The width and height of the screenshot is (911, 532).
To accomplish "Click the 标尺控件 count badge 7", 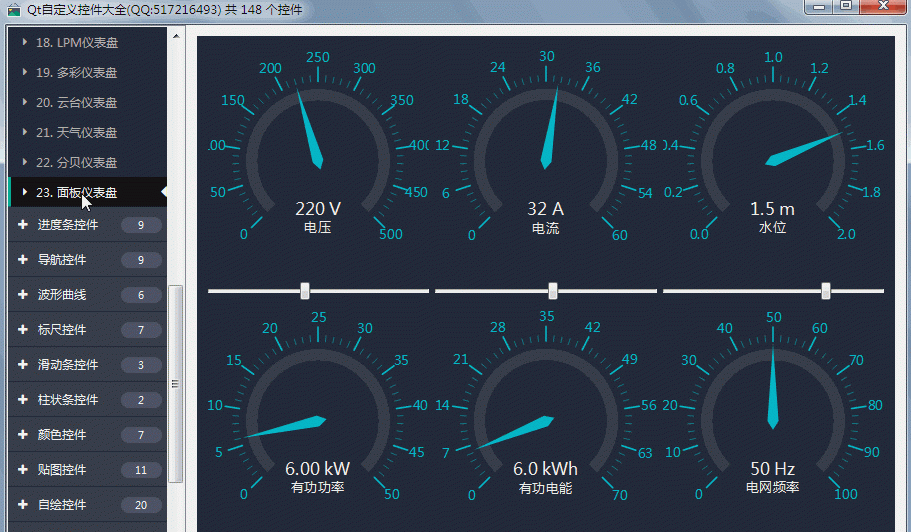I will click(141, 330).
